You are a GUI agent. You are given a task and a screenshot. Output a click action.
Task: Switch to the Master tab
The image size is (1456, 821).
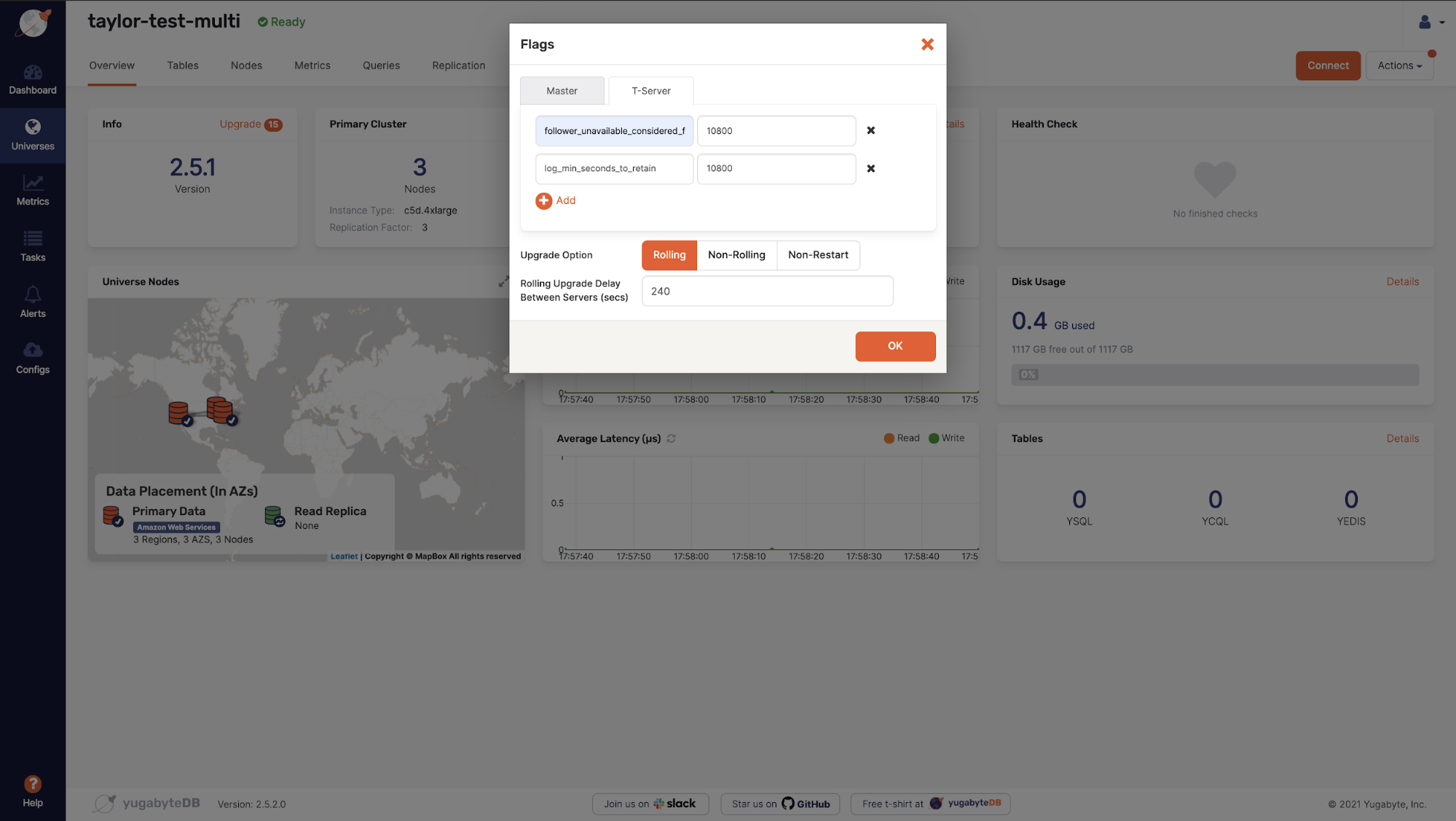(562, 91)
